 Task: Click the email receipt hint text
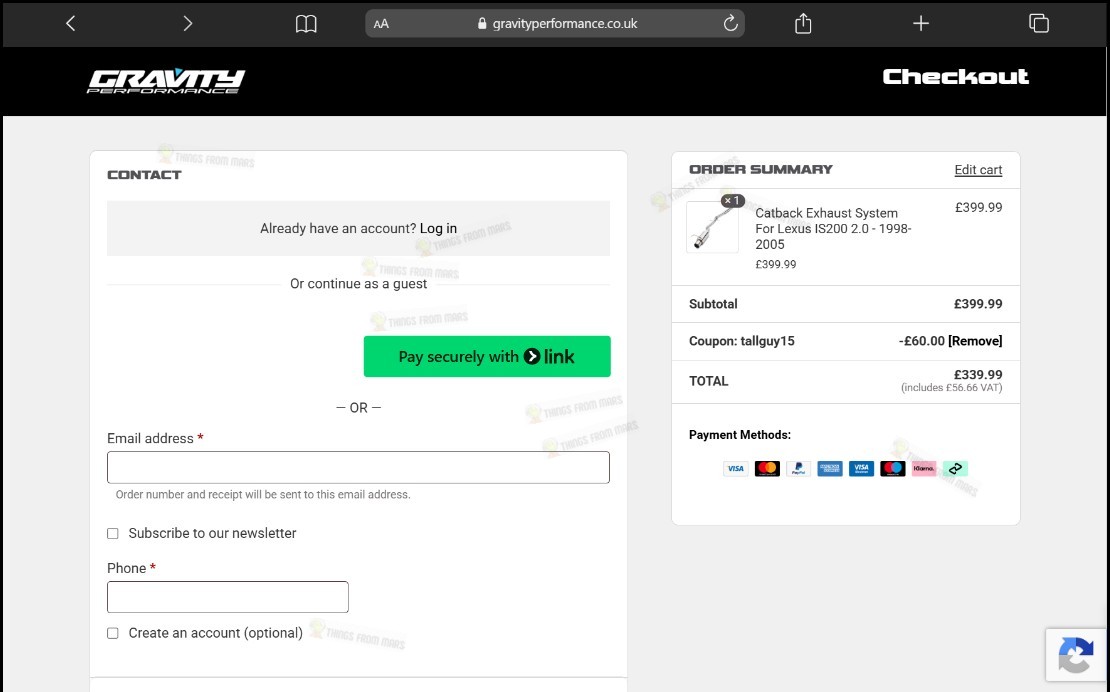[x=263, y=495]
